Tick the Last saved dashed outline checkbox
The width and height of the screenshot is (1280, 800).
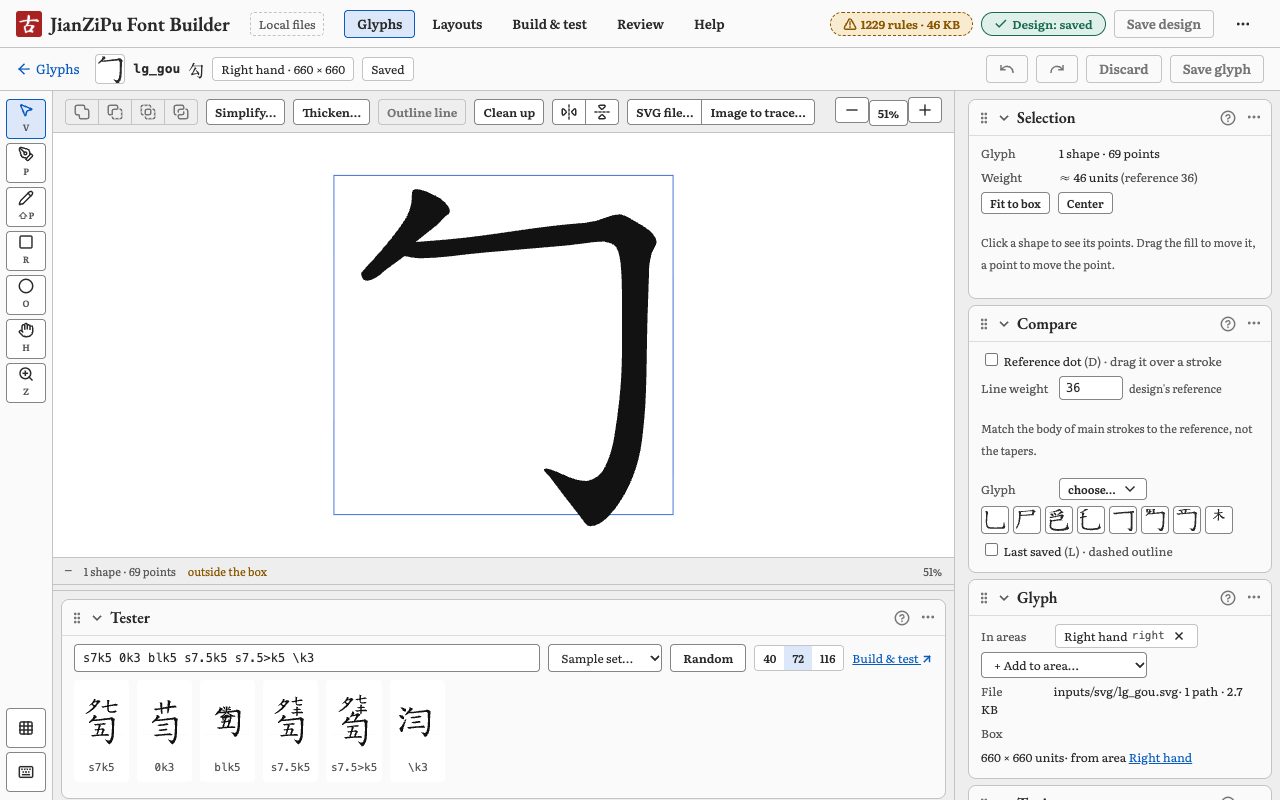tap(992, 550)
